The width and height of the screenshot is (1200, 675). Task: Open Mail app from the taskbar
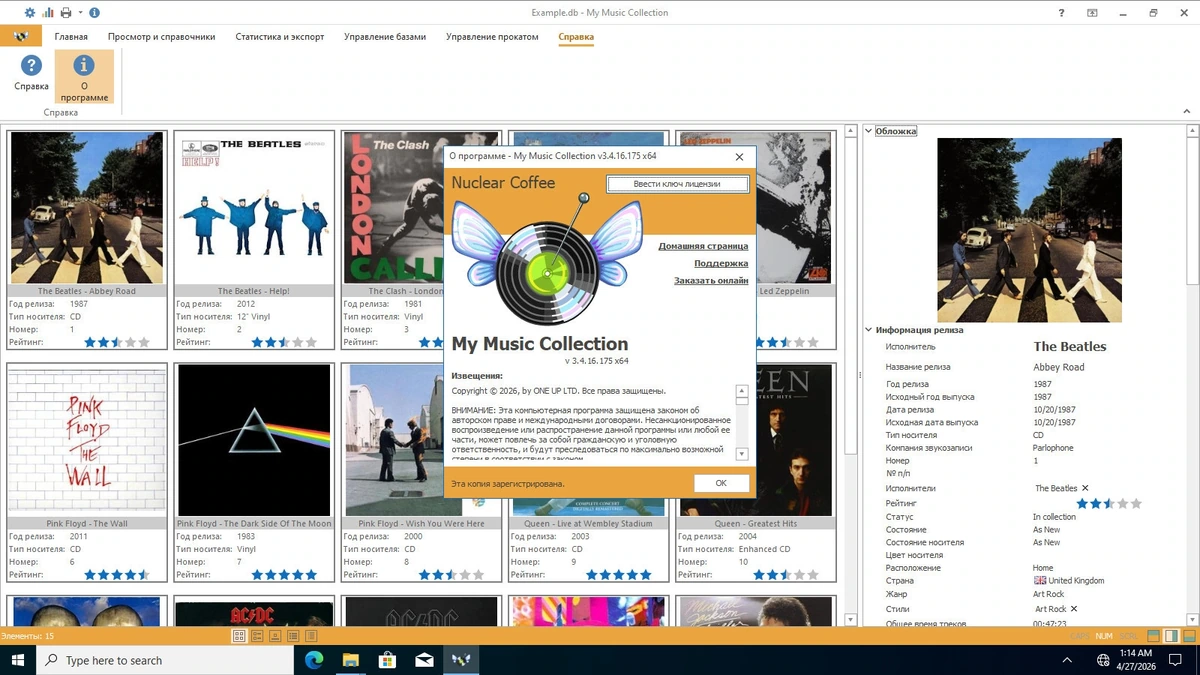(424, 660)
